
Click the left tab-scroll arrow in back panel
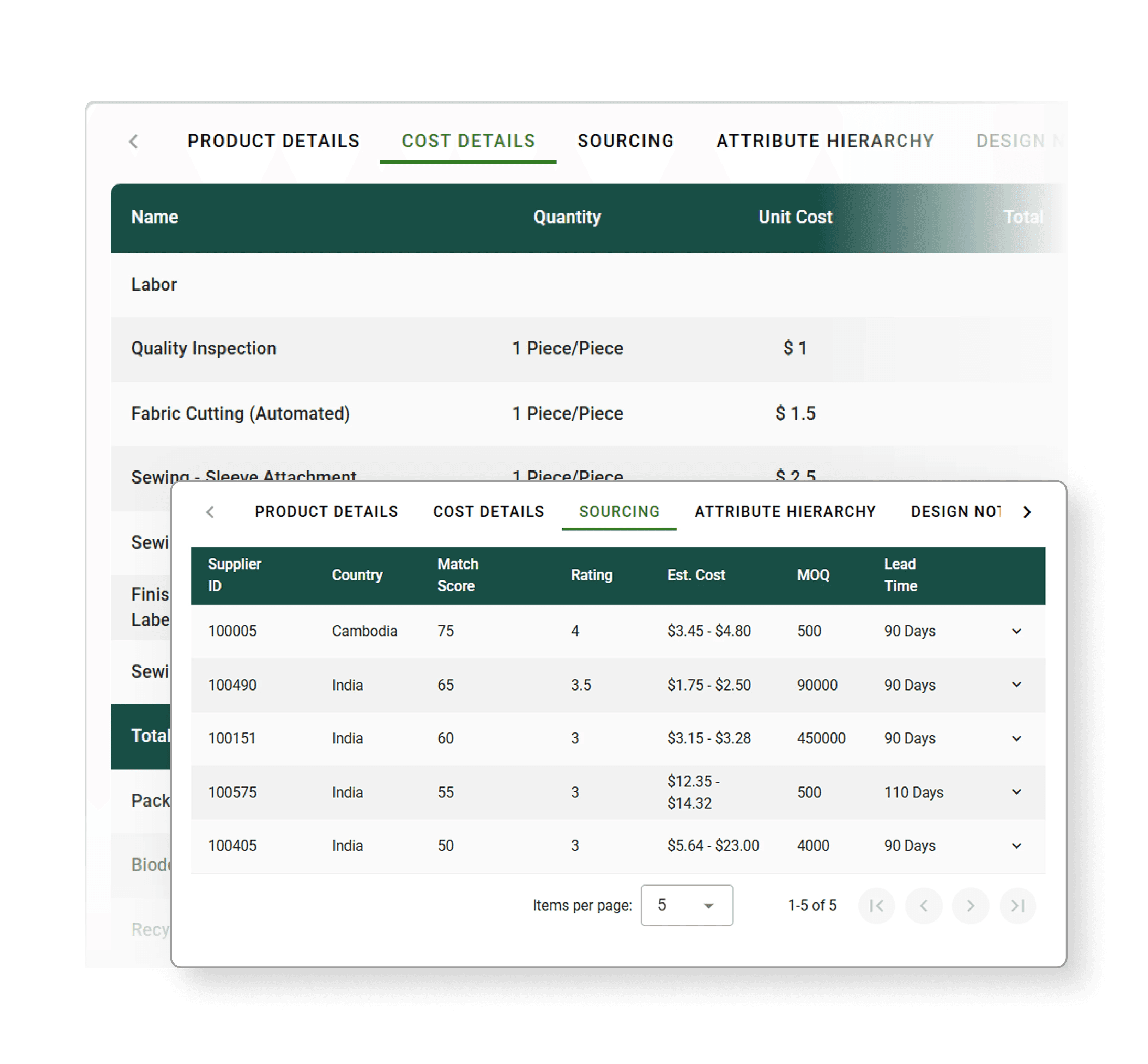point(134,142)
